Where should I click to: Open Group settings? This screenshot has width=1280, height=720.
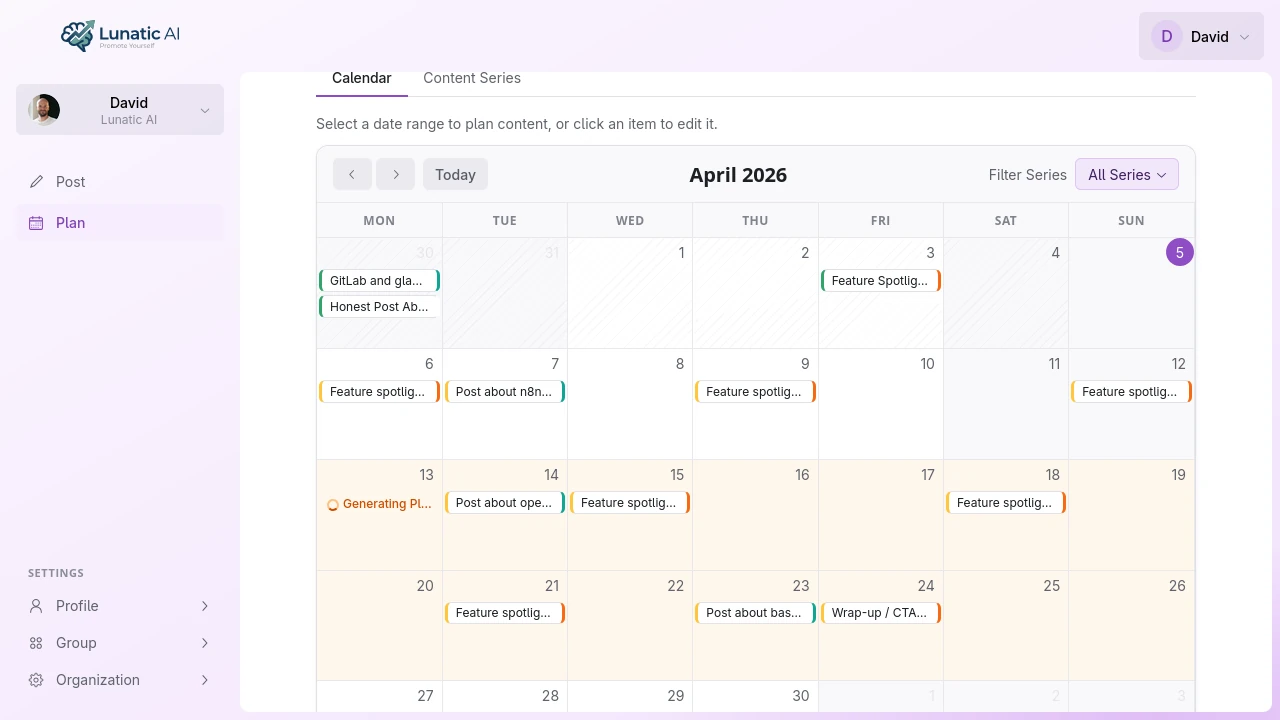pos(120,643)
